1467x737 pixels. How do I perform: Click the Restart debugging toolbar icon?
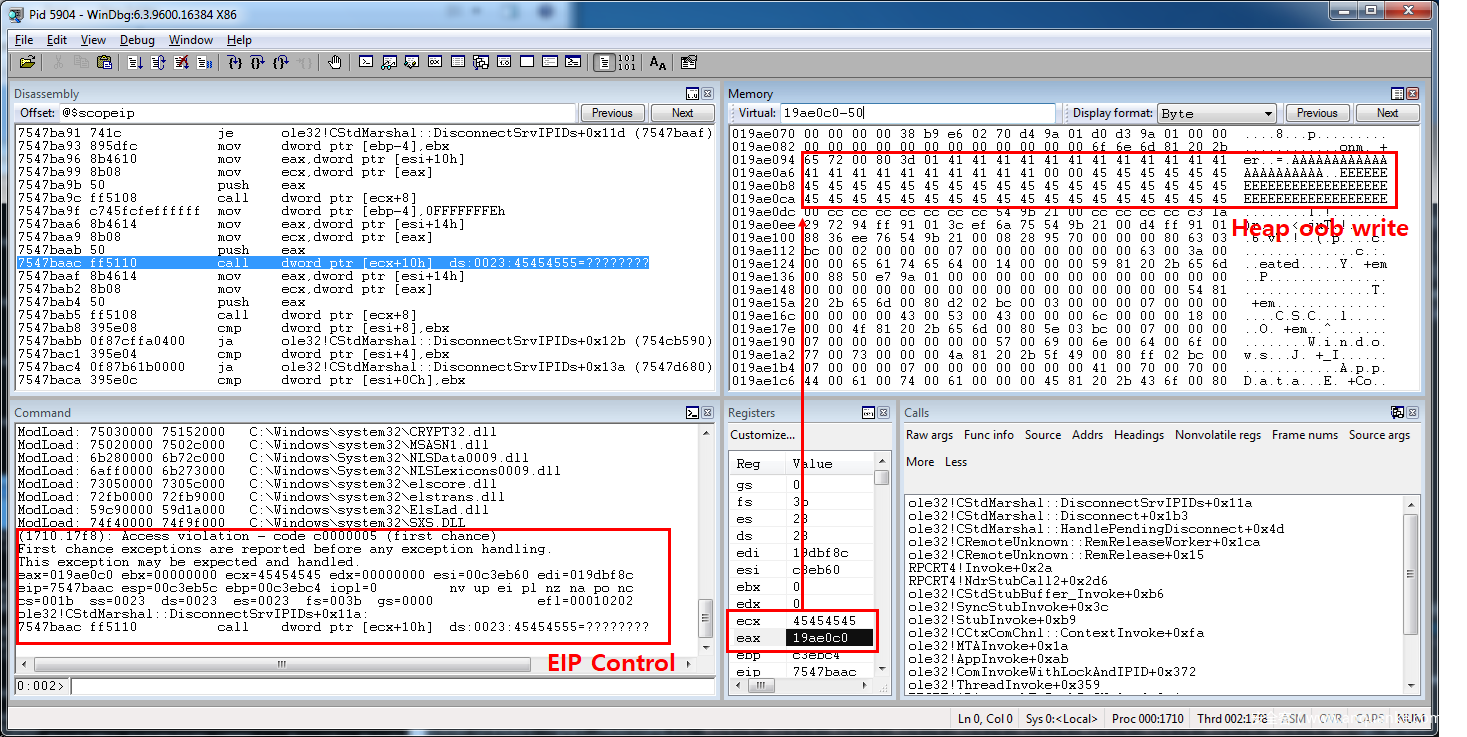(x=159, y=62)
